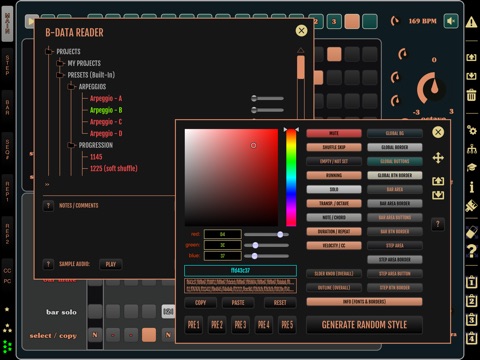This screenshot has width=480, height=360.
Task: Toggle the orange select/copy step button
Action: [x=149, y=335]
